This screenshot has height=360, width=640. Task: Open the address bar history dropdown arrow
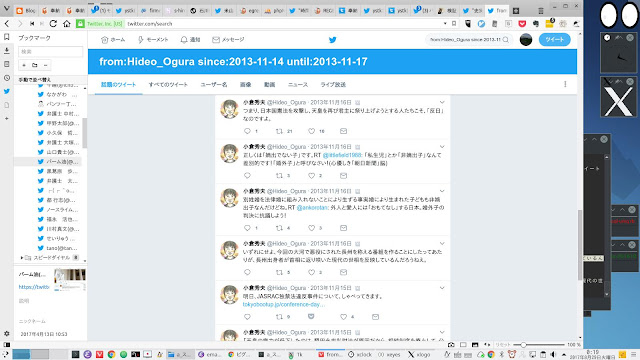(x=445, y=24)
